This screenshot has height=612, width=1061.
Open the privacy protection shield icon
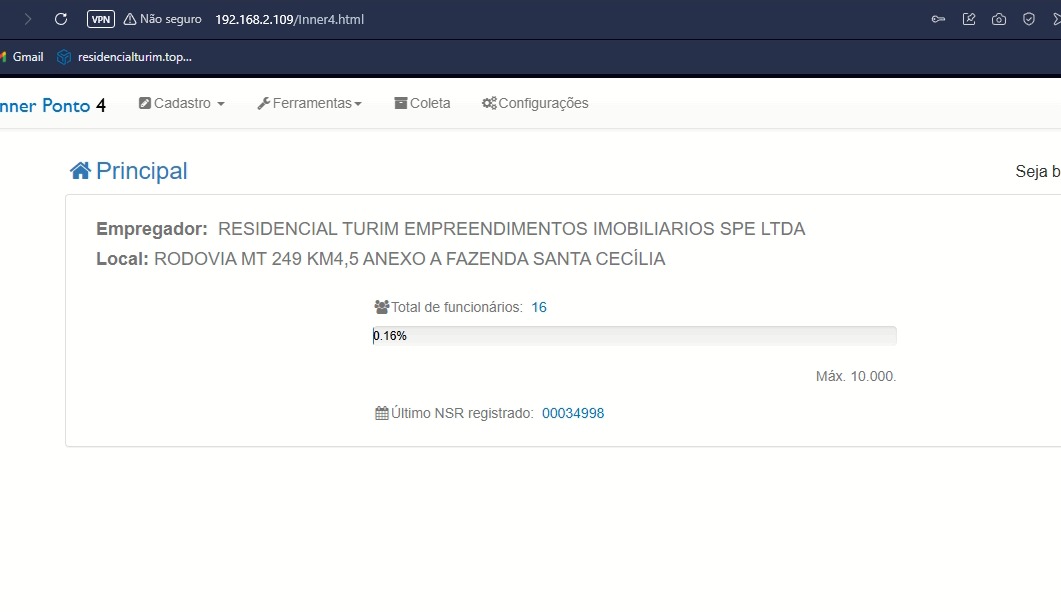(1028, 19)
